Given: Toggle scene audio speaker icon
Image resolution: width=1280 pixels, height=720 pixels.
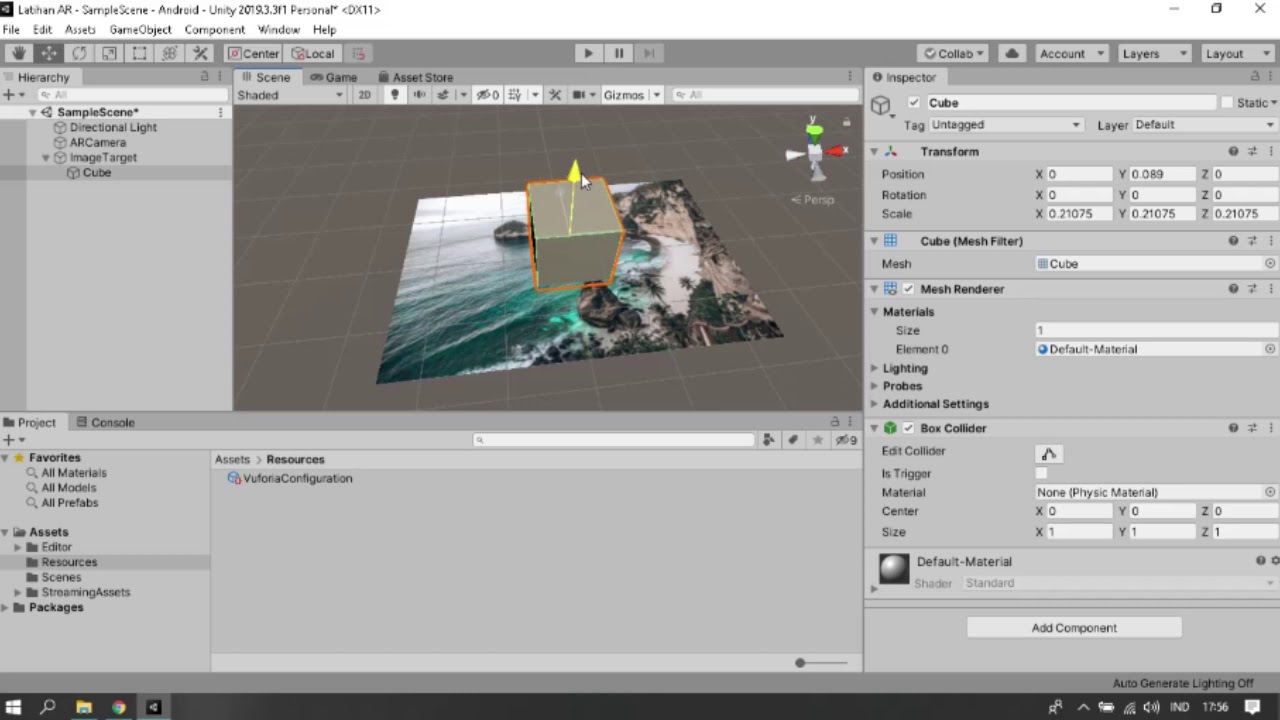Looking at the screenshot, I should click(419, 95).
